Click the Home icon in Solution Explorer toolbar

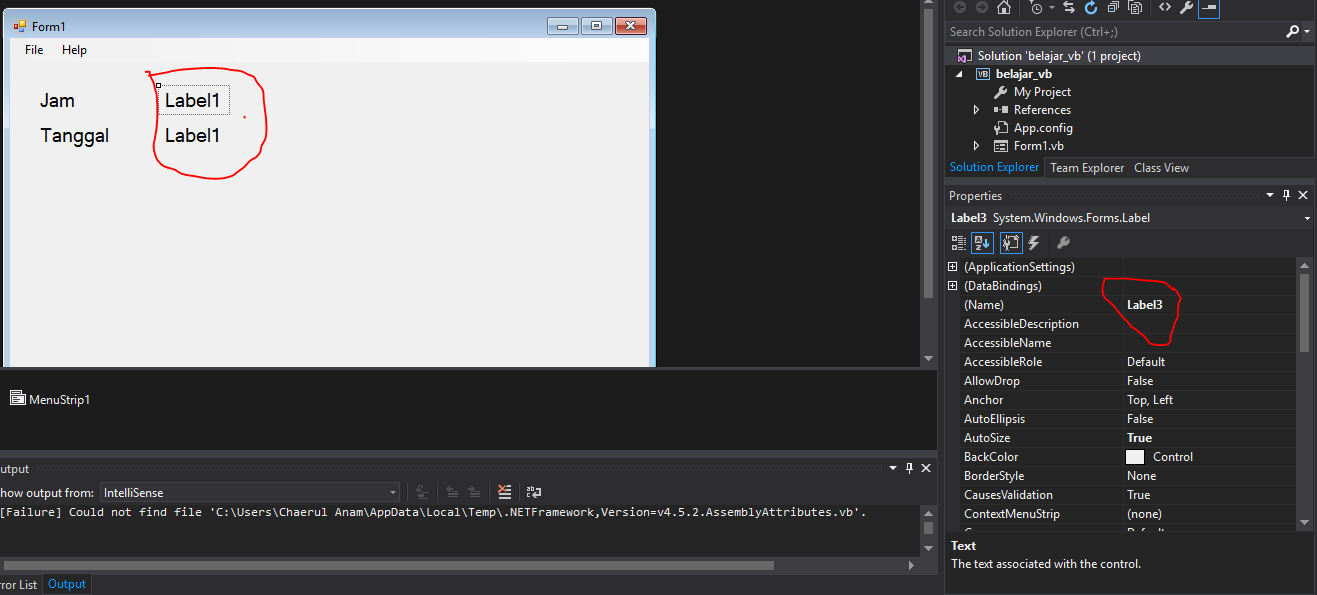coord(1004,8)
